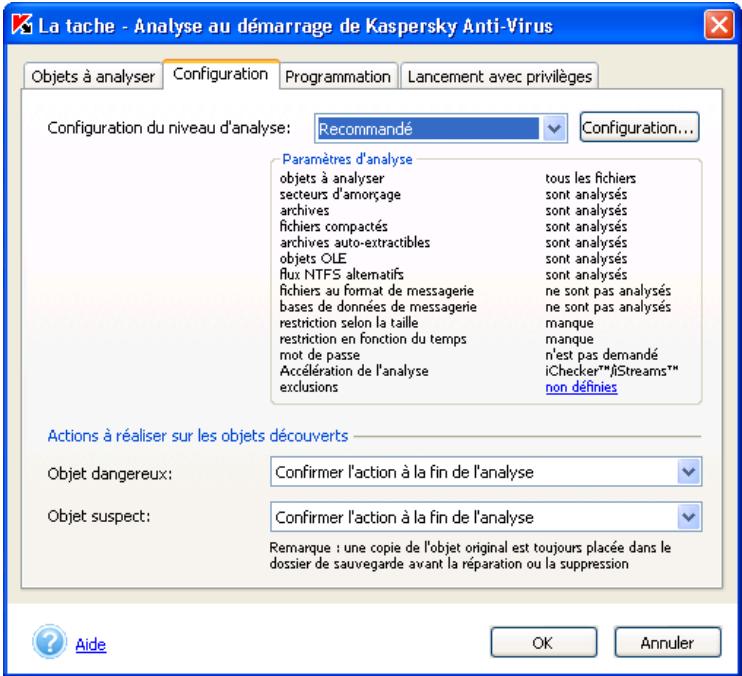Click the 'objets OLE' parameter text
The image size is (742, 676).
point(313,259)
